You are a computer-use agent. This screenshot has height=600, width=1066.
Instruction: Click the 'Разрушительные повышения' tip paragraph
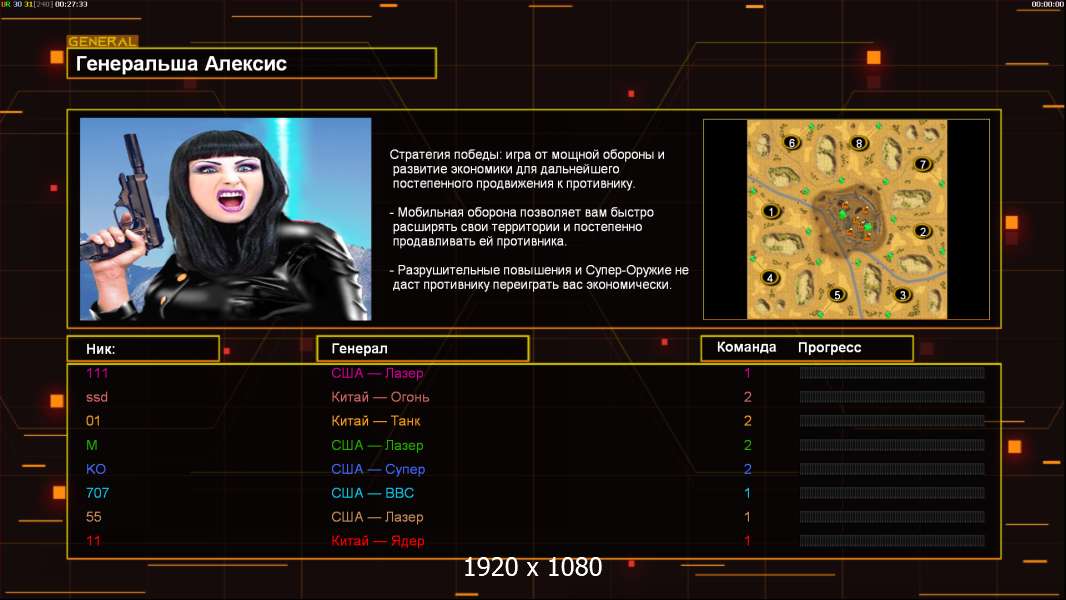click(539, 277)
